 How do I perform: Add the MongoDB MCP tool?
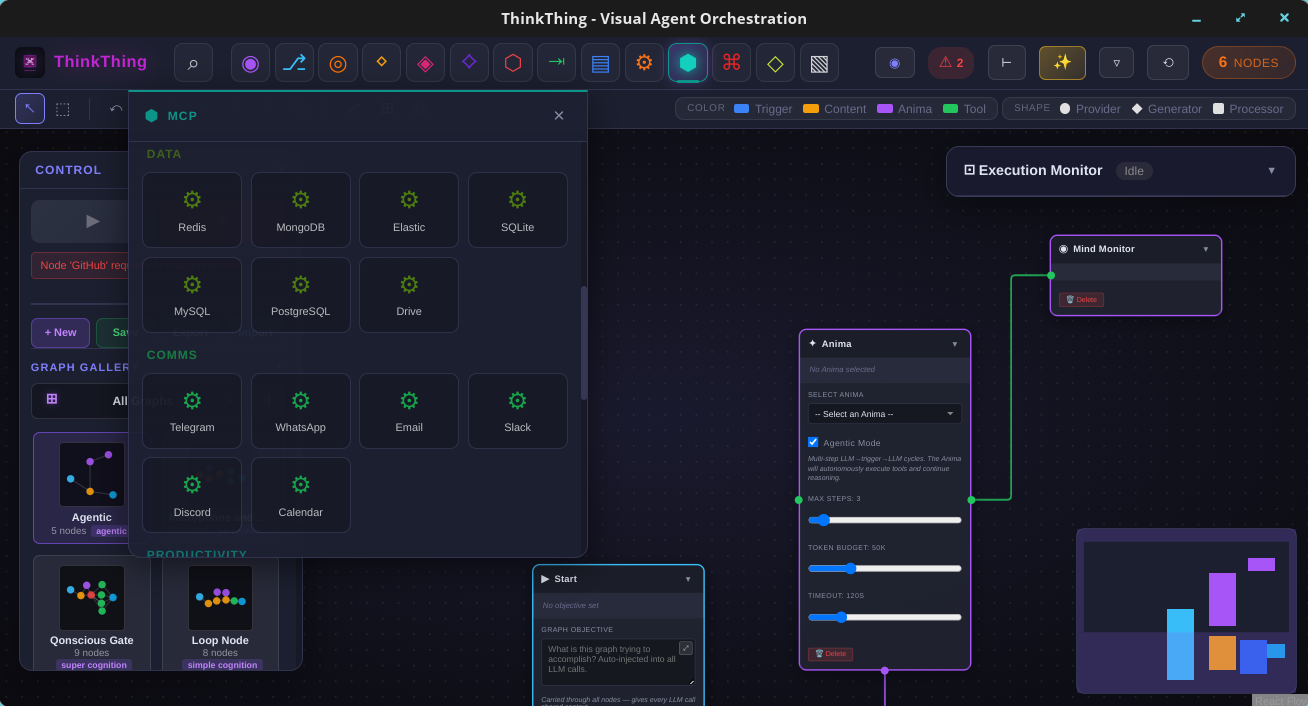[300, 210]
